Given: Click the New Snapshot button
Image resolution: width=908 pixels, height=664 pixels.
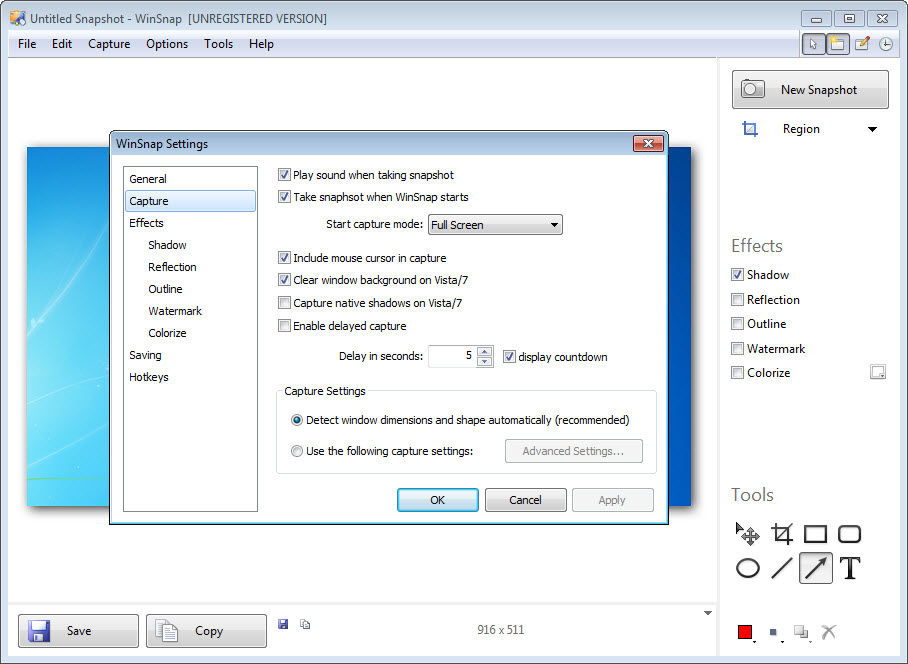Looking at the screenshot, I should click(810, 90).
